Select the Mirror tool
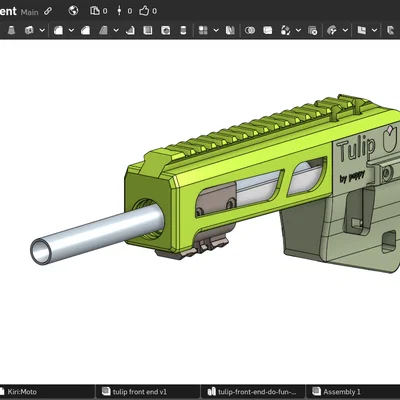400x400 pixels. click(230, 30)
